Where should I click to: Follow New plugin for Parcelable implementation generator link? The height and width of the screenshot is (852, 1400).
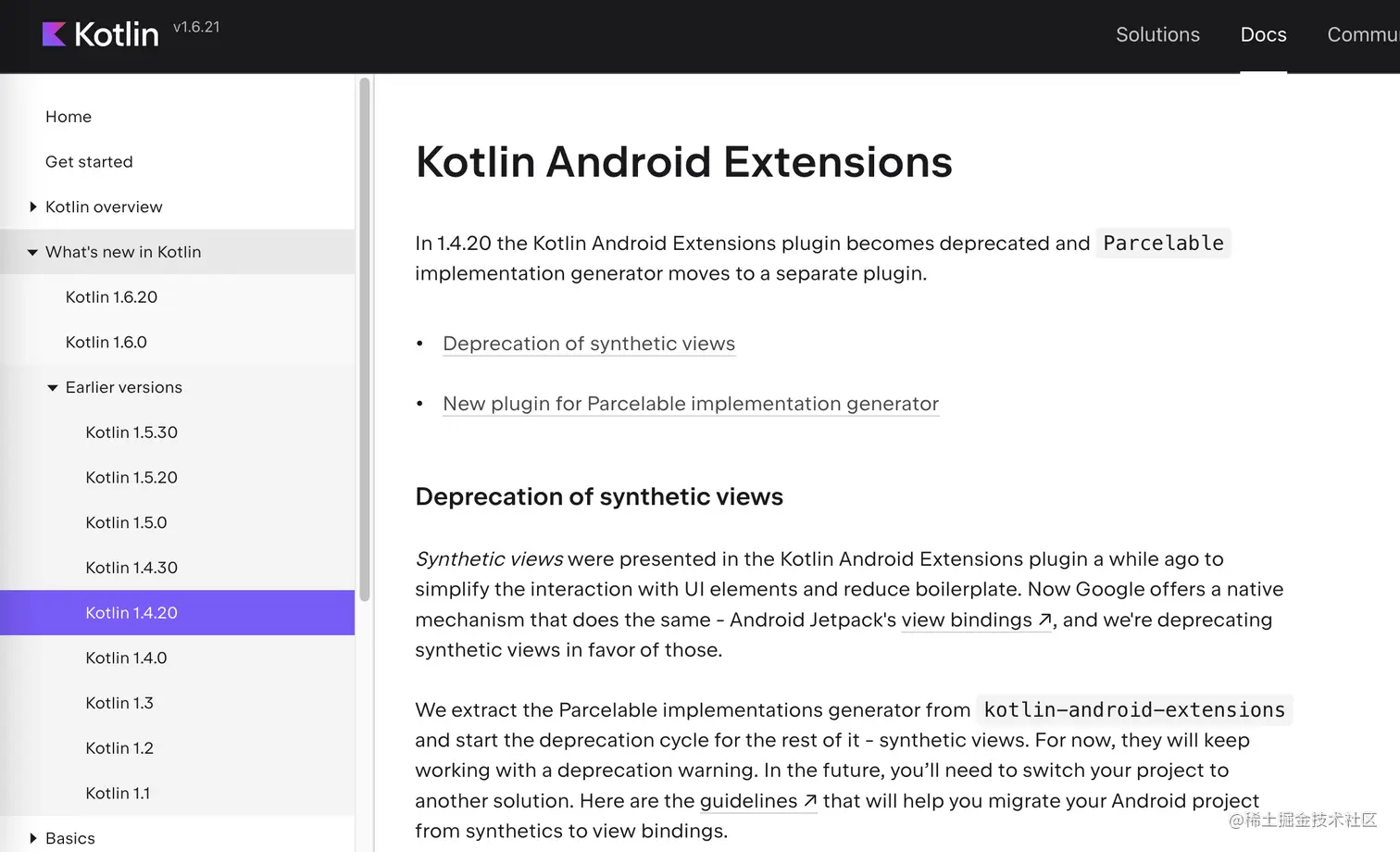coord(691,404)
